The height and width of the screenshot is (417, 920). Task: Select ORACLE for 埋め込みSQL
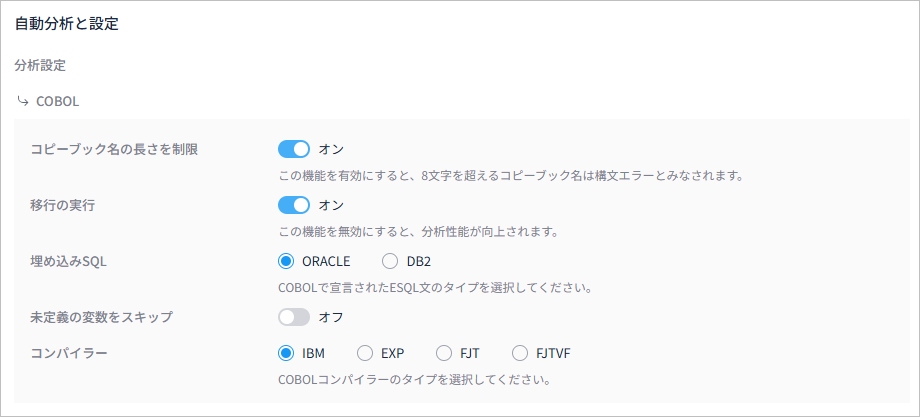[x=286, y=262]
